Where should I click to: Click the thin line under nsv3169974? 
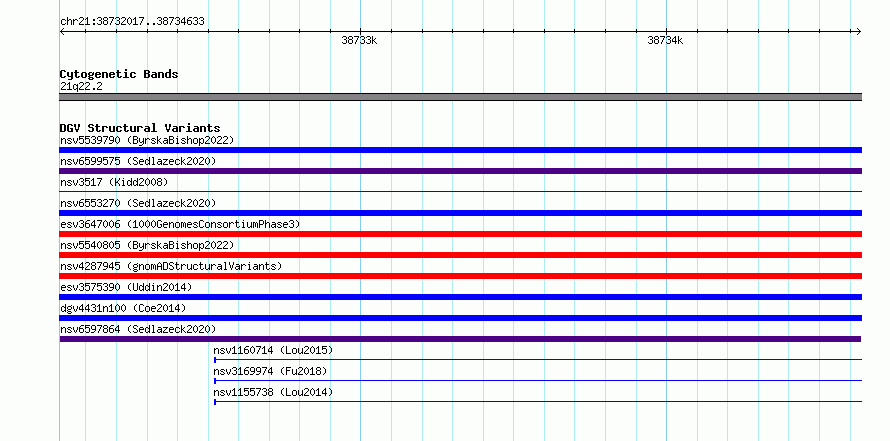point(538,380)
